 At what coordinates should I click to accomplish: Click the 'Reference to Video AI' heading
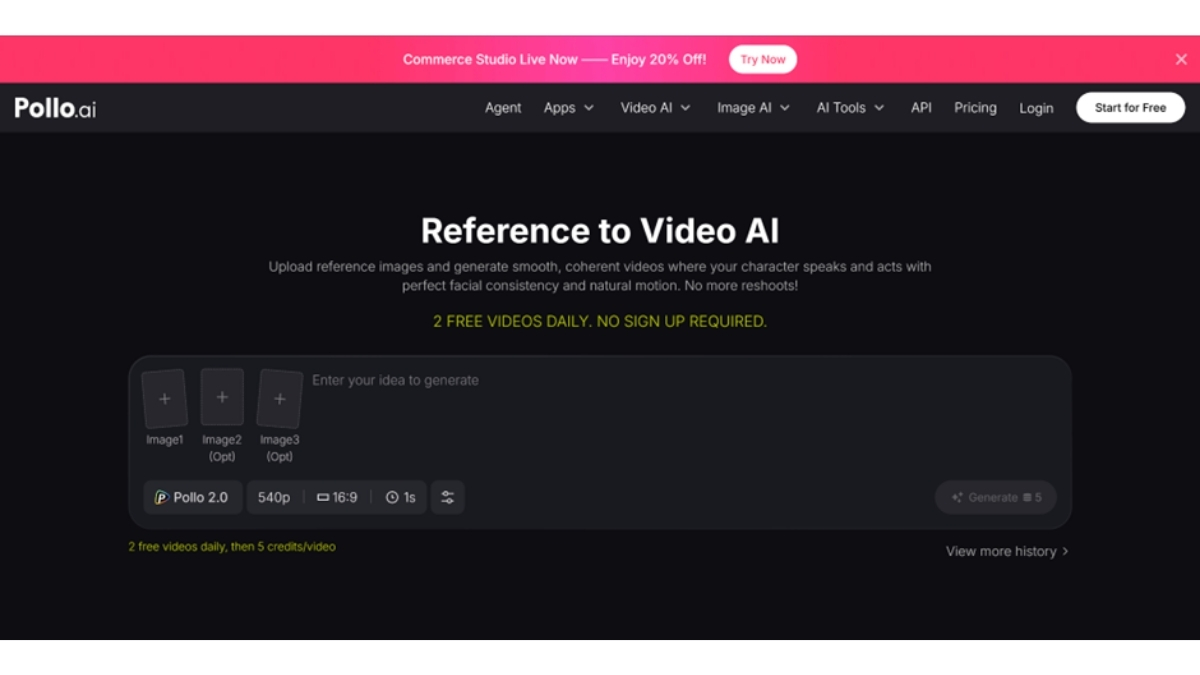600,231
